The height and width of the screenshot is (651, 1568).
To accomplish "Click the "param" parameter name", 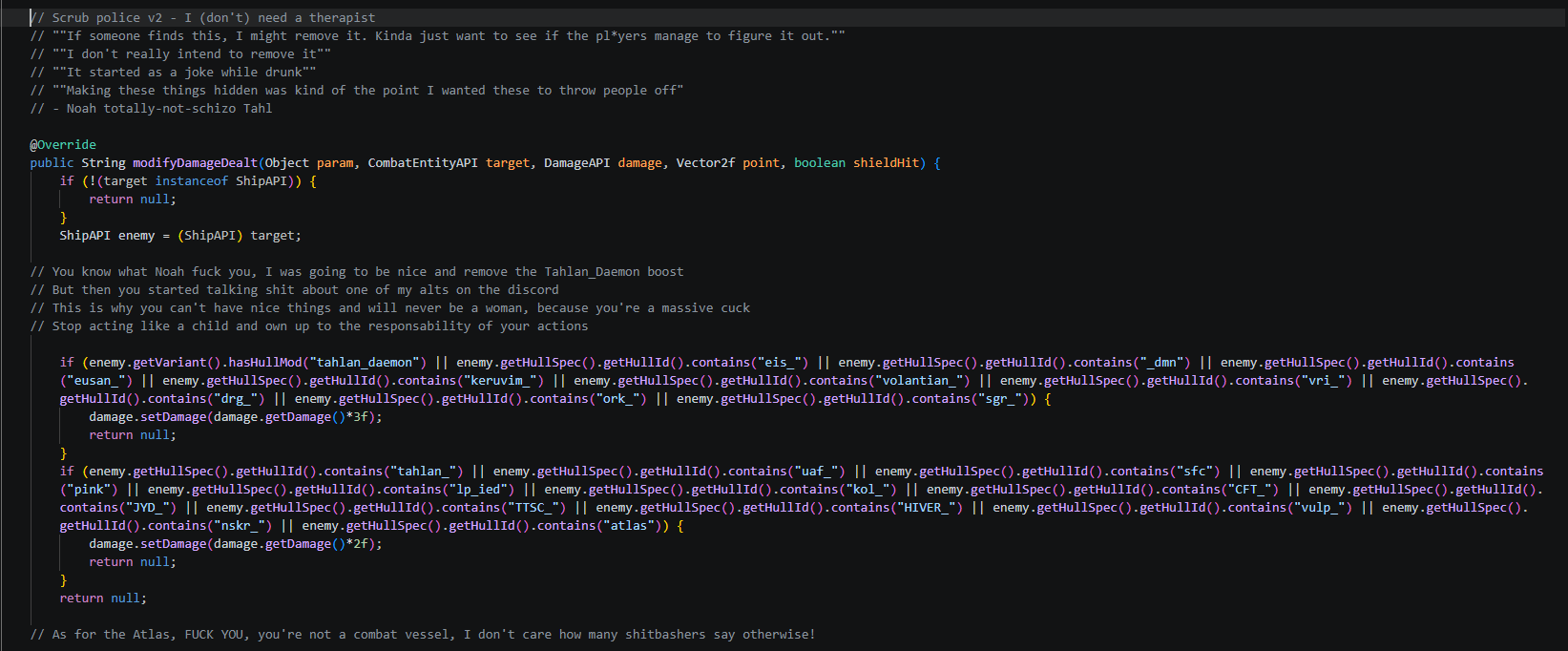I will pyautogui.click(x=335, y=162).
